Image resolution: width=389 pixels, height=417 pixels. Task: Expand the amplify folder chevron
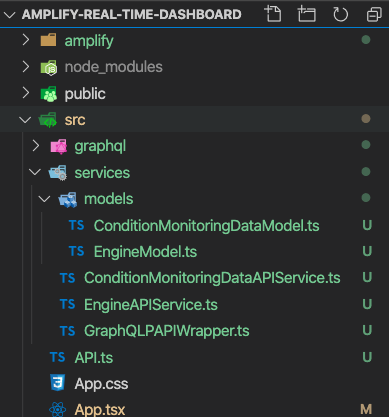tap(26, 40)
